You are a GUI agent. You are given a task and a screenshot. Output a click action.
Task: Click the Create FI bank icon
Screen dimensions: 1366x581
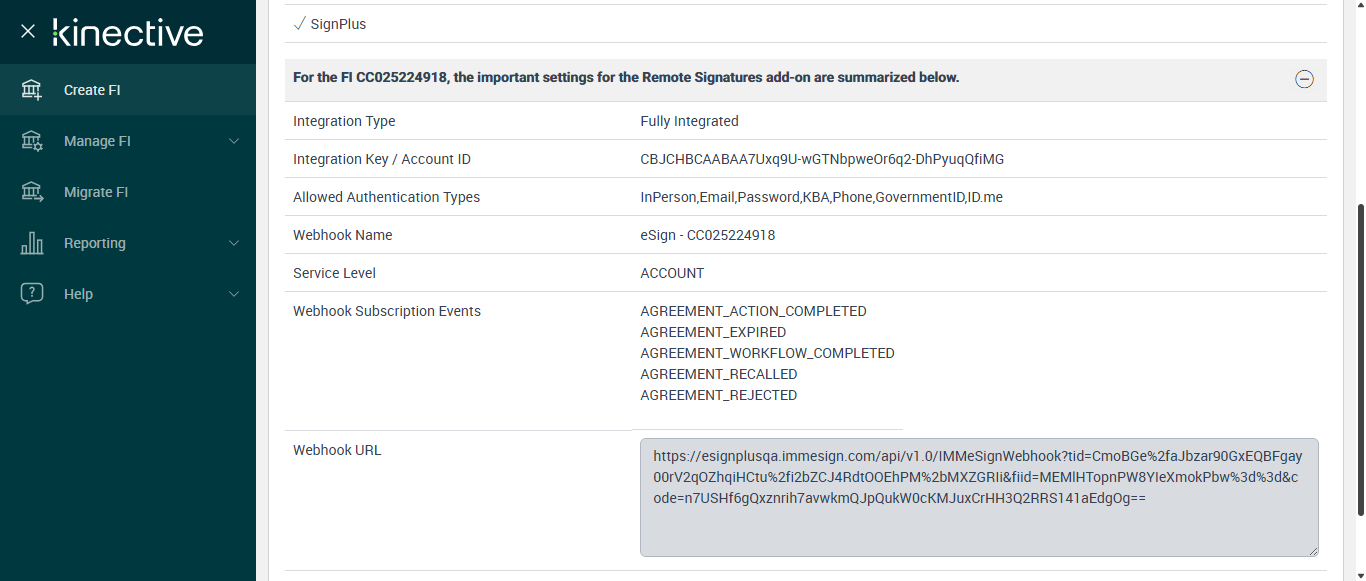(x=32, y=90)
